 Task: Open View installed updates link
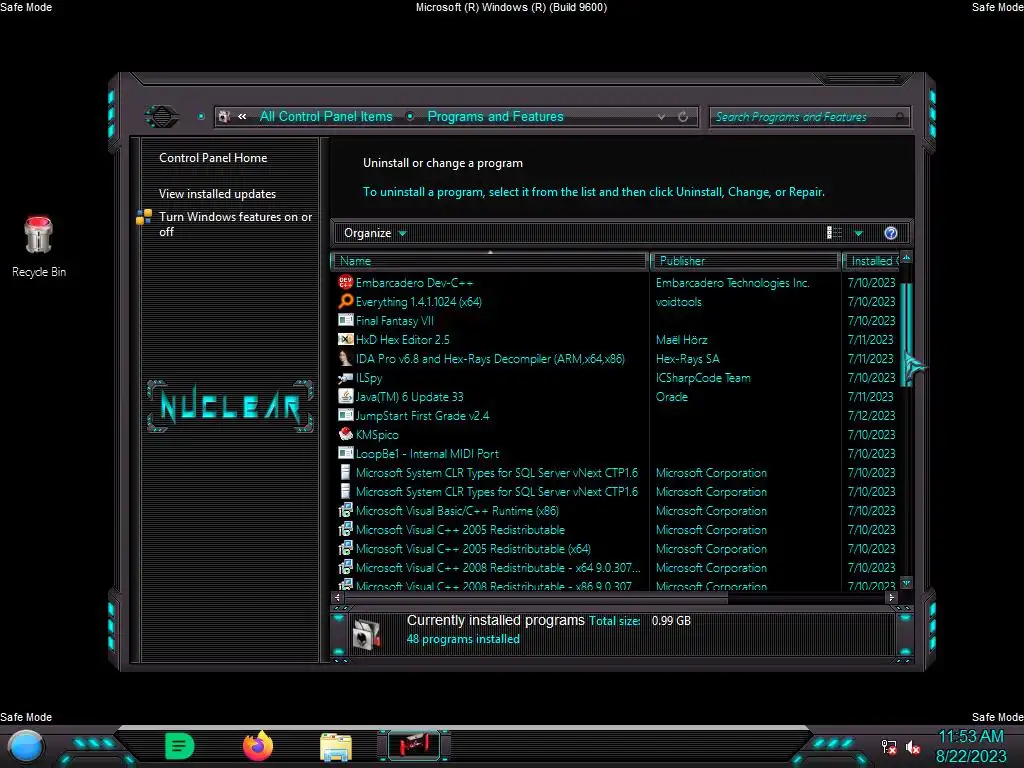[217, 193]
